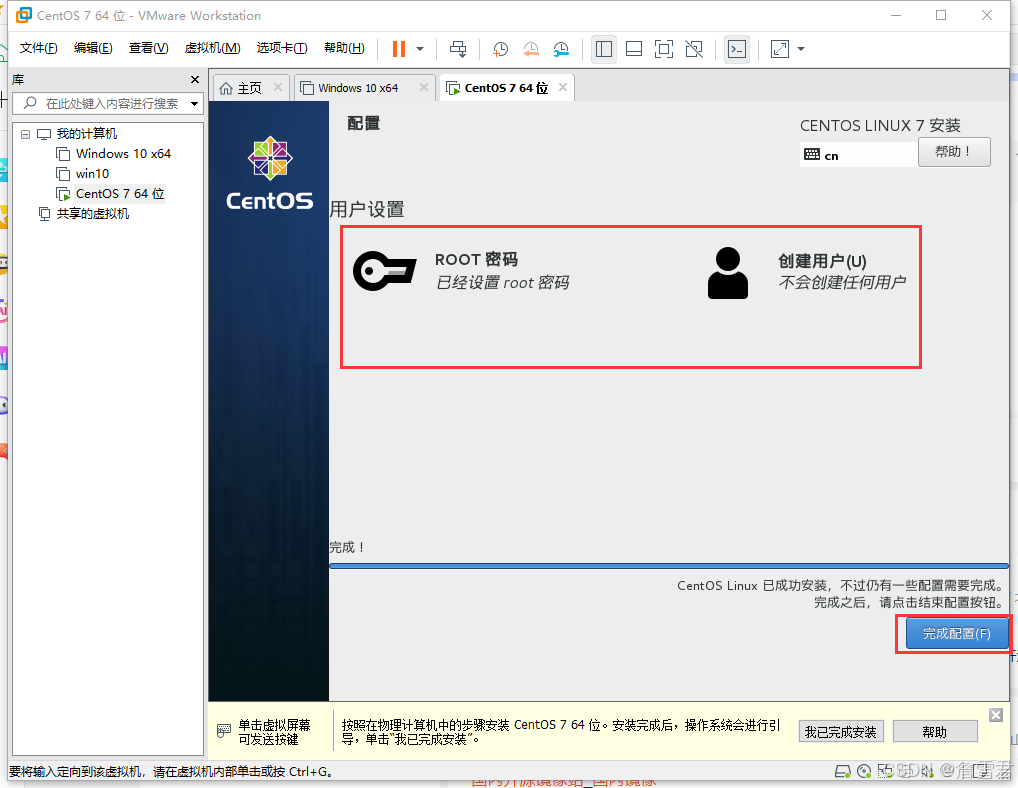Close the 主页 tab
1018x788 pixels.
(278, 87)
